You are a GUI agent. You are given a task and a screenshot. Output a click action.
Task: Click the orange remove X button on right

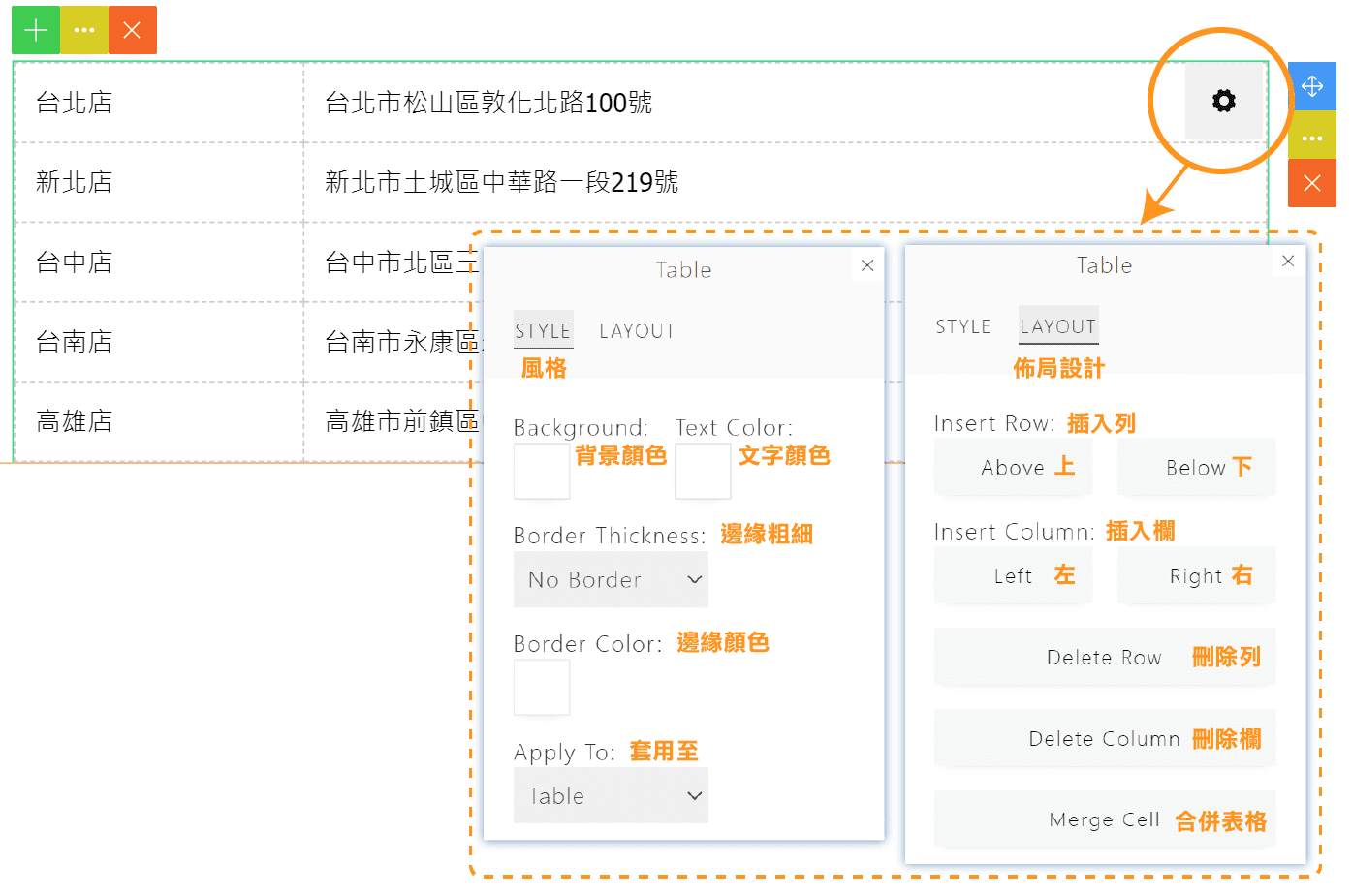click(1312, 183)
